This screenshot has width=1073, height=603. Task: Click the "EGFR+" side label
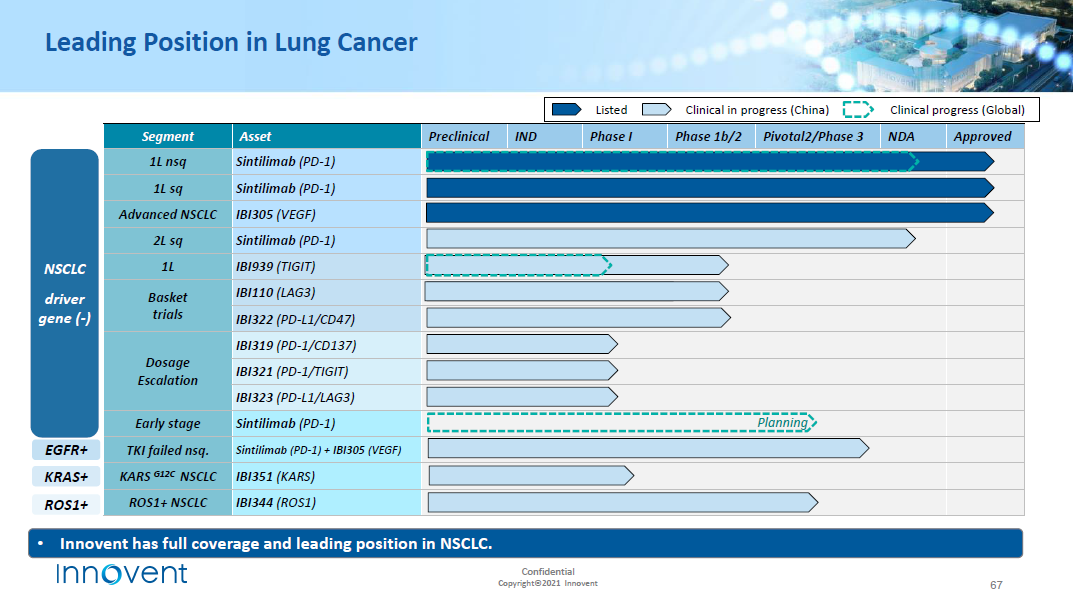tap(66, 450)
